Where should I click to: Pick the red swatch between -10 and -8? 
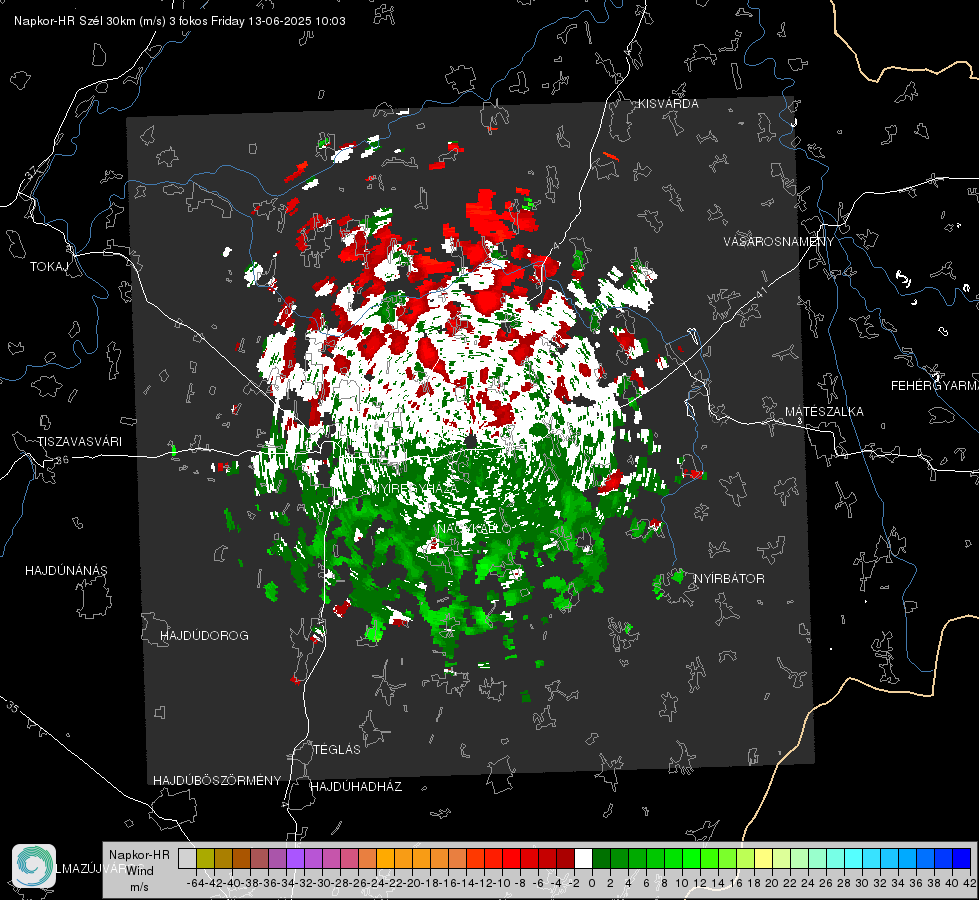(511, 858)
